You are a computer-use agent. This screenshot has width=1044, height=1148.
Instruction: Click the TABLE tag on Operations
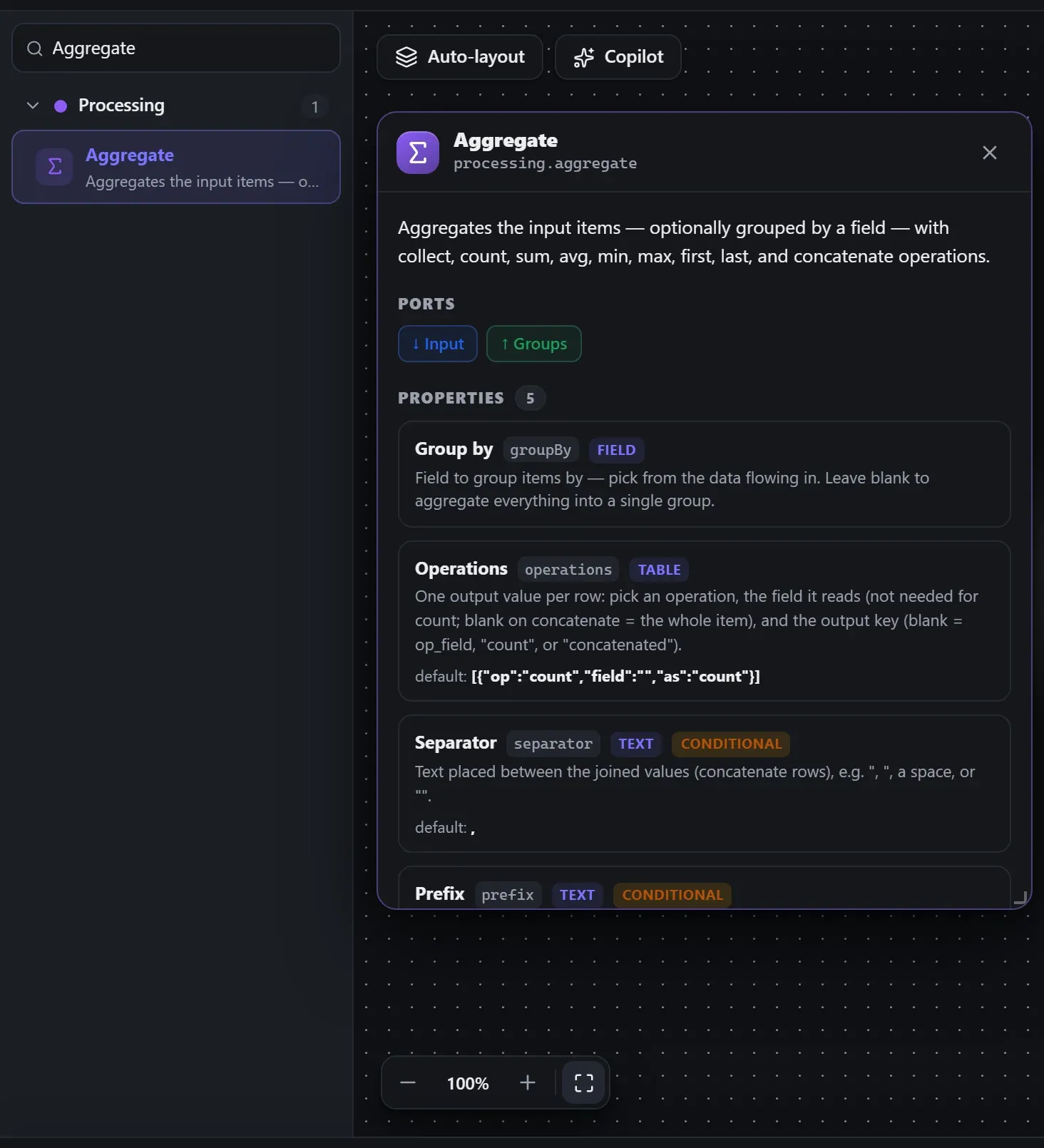(660, 570)
